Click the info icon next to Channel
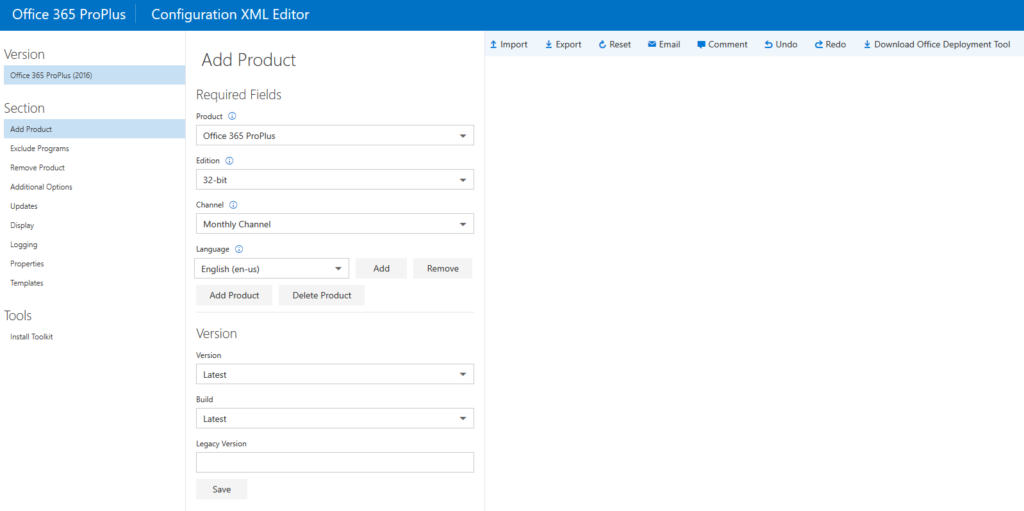 tap(234, 205)
